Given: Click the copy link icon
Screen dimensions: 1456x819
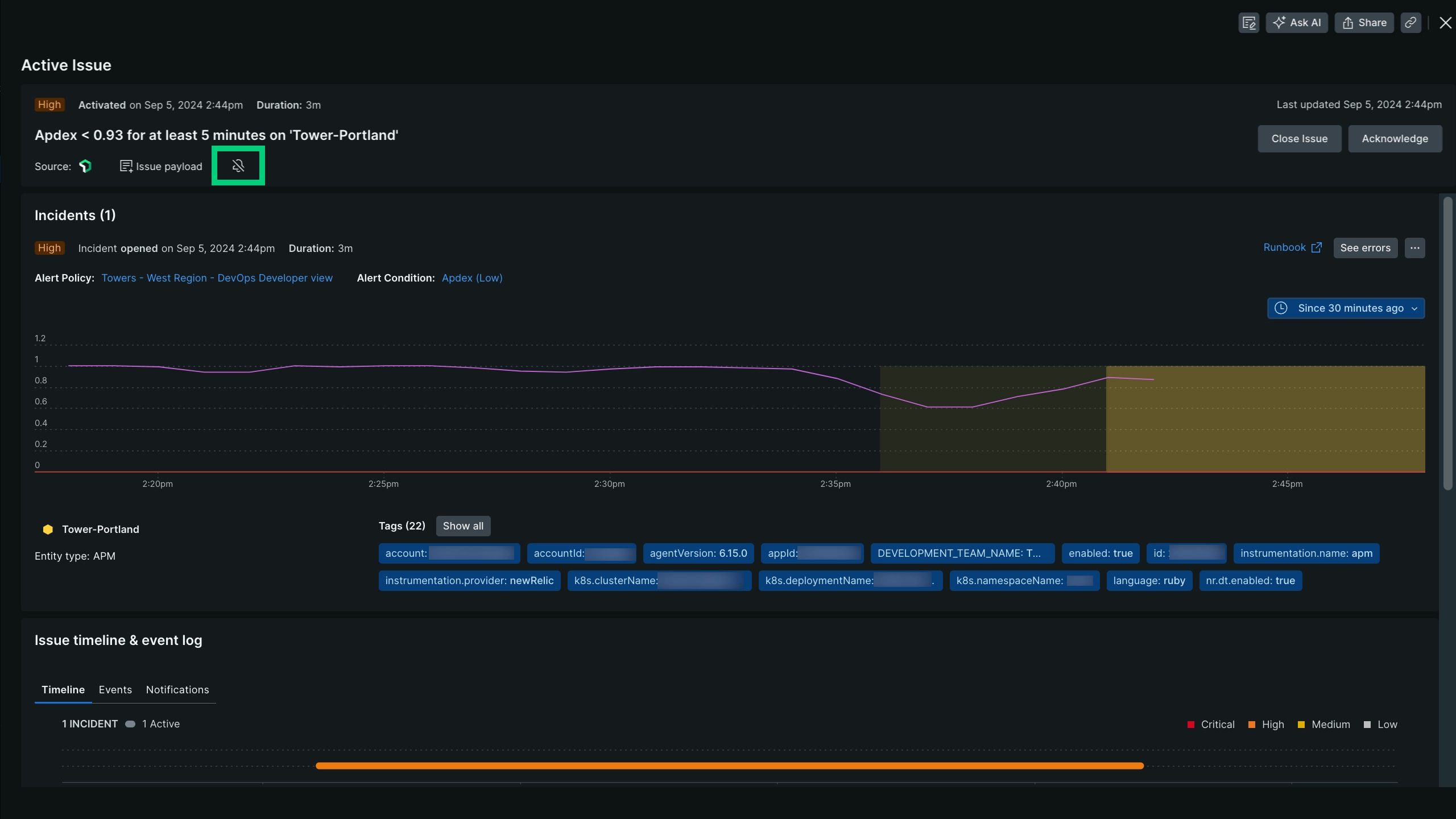Looking at the screenshot, I should [x=1411, y=22].
